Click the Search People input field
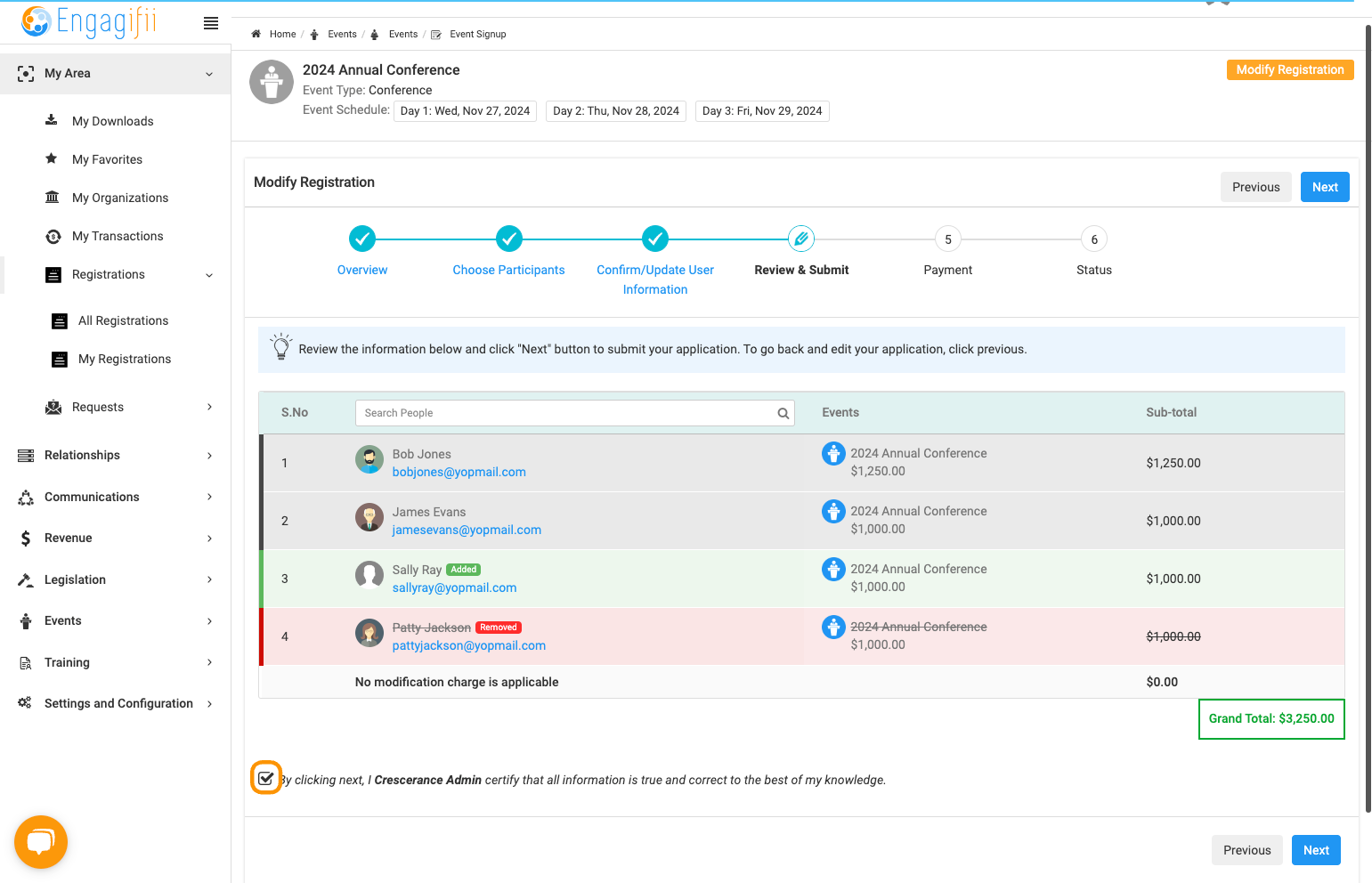The image size is (1372, 883). pos(575,413)
